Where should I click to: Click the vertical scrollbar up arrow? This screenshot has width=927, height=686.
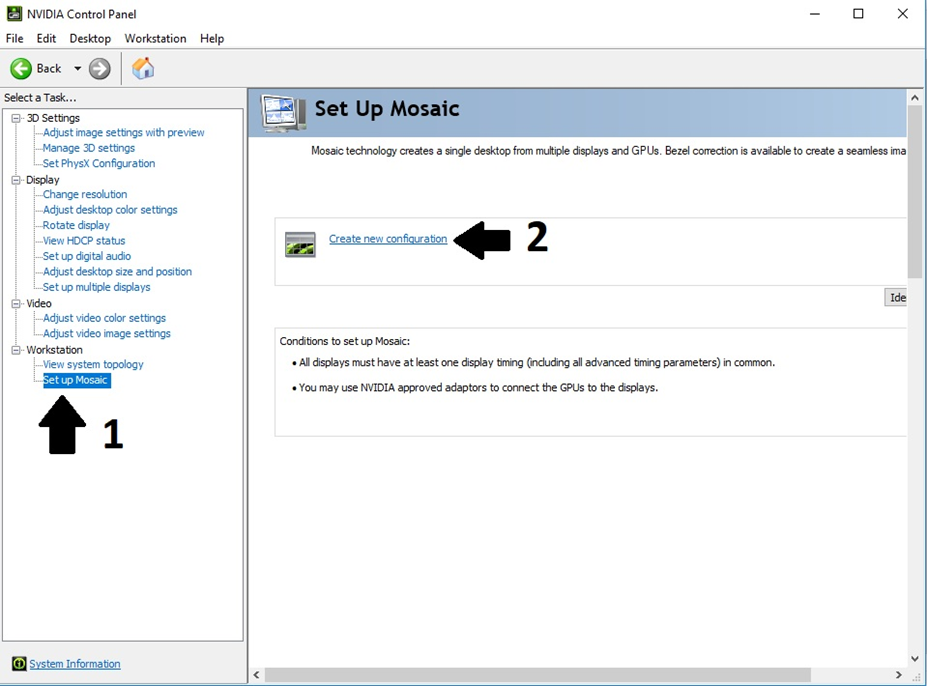(915, 98)
